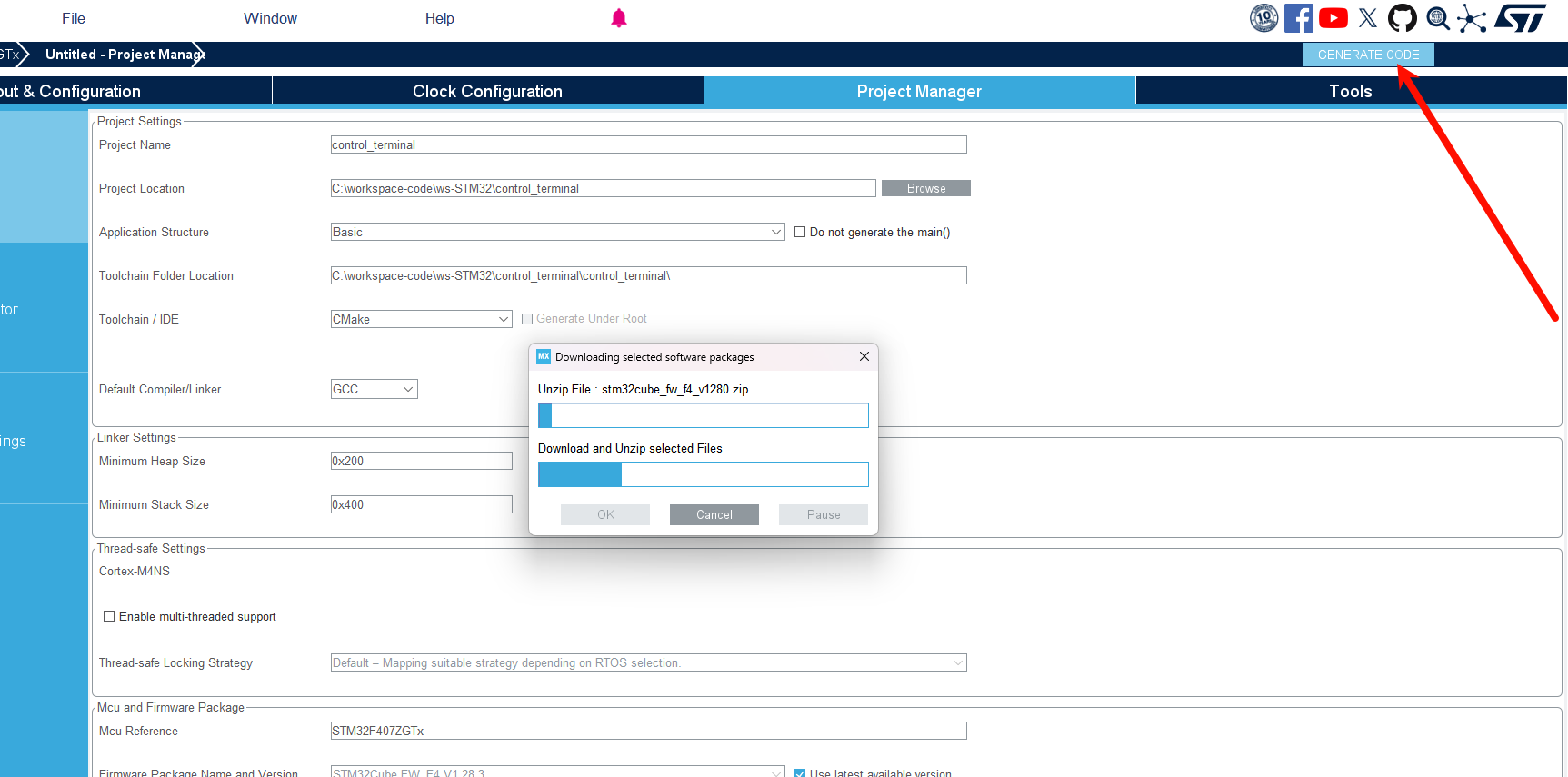The image size is (1568, 777).
Task: Click Pause in download dialog
Action: tap(824, 514)
